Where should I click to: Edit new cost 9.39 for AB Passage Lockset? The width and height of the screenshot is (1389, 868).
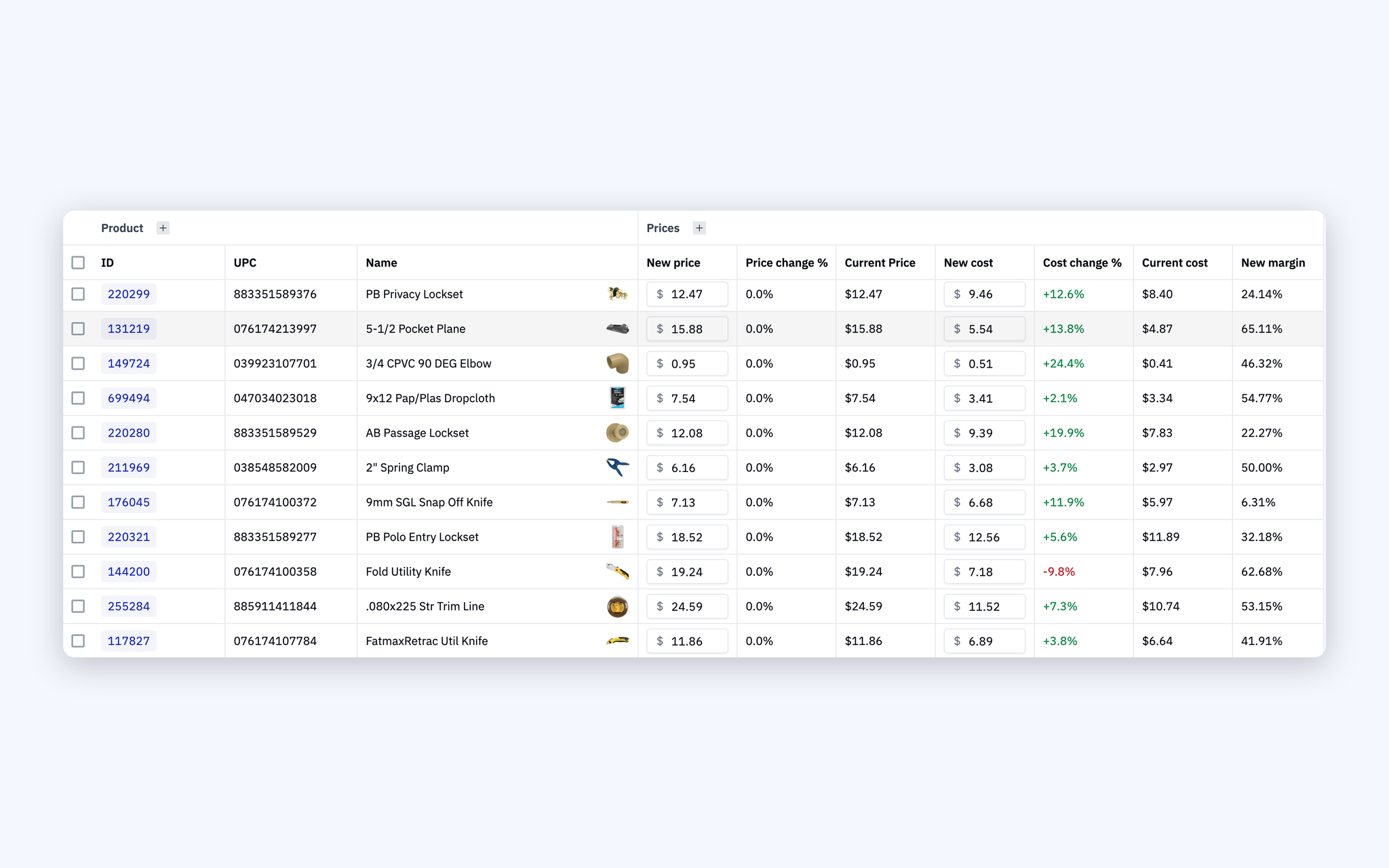click(x=984, y=433)
